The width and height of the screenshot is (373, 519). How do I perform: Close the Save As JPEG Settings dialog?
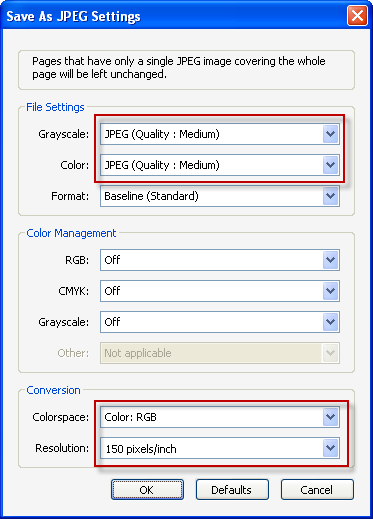(x=357, y=16)
